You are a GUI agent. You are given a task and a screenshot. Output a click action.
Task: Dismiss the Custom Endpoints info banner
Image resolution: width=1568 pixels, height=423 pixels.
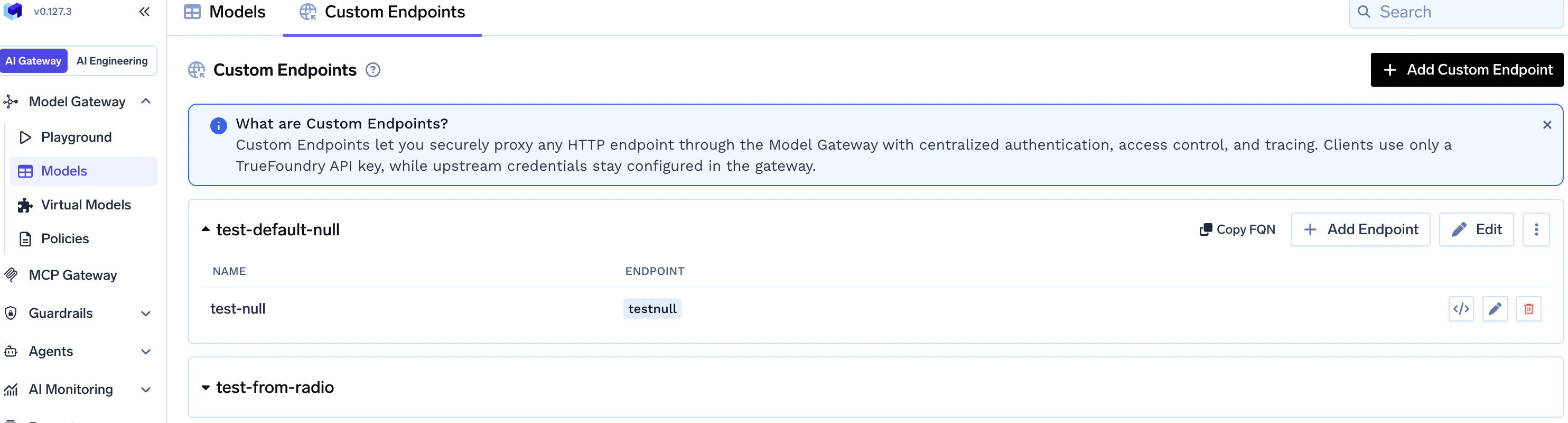[1547, 124]
